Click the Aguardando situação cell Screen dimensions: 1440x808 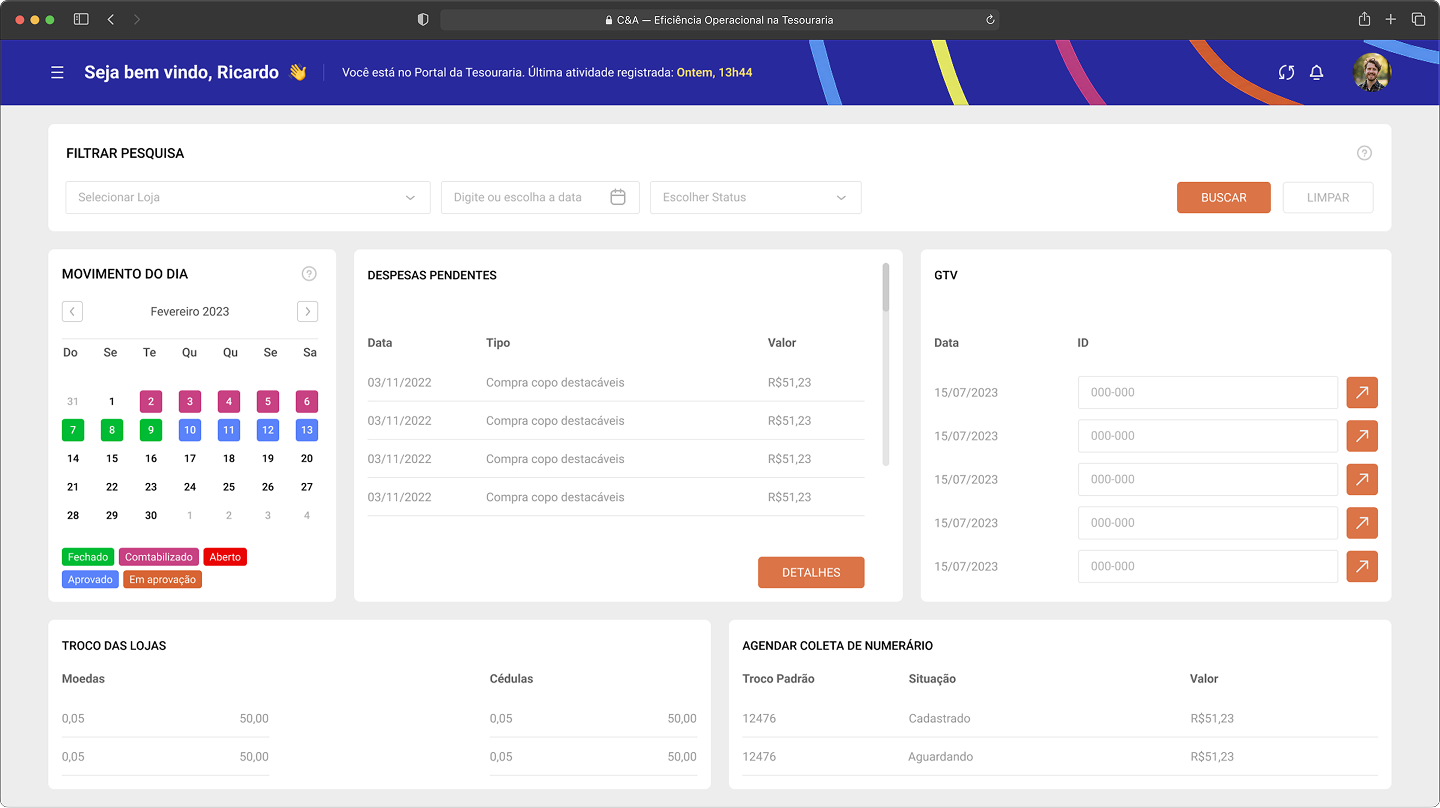(x=940, y=756)
